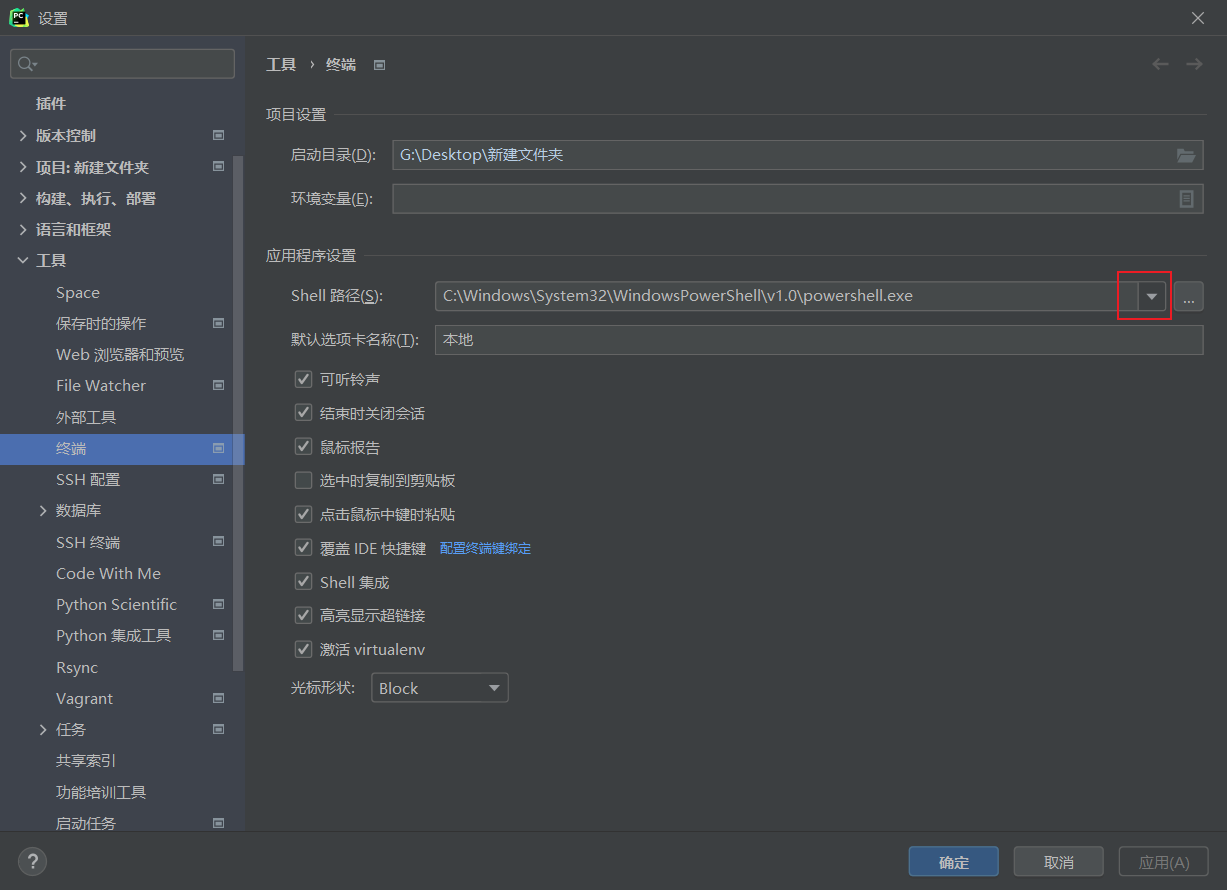Click the small icon right of 终端 breadcrumb

(379, 63)
